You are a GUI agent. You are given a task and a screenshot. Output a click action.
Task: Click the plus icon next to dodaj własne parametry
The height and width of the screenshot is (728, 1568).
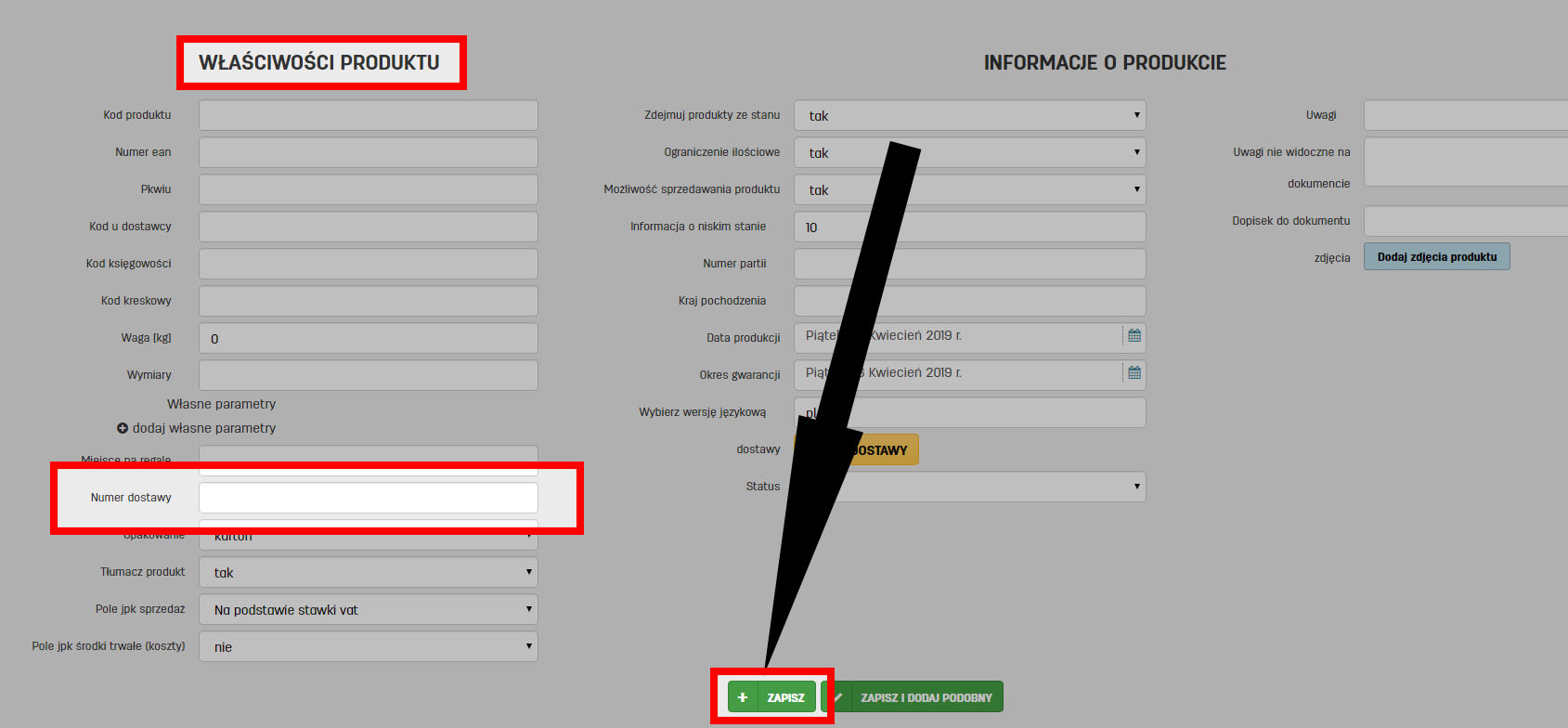[122, 428]
